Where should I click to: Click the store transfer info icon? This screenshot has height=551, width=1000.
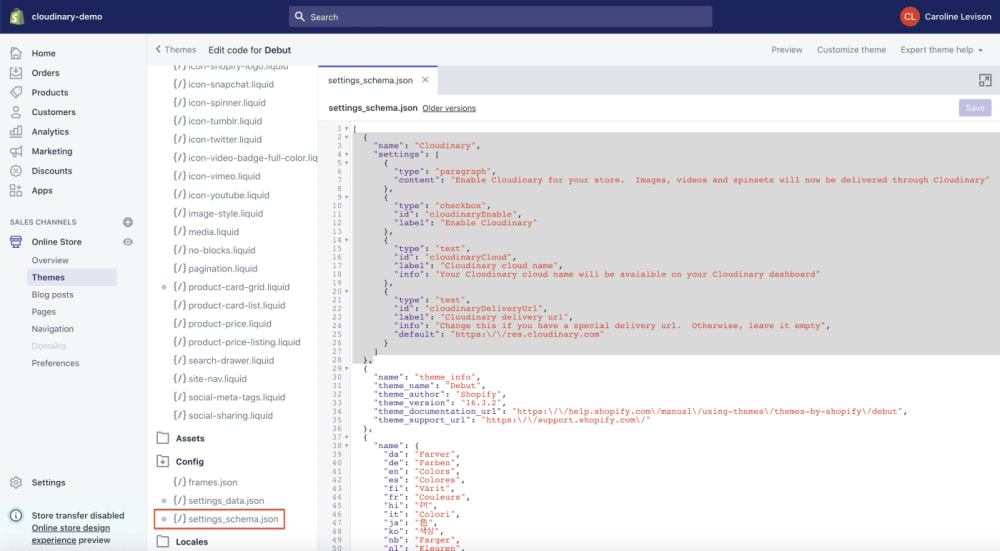click(x=16, y=515)
